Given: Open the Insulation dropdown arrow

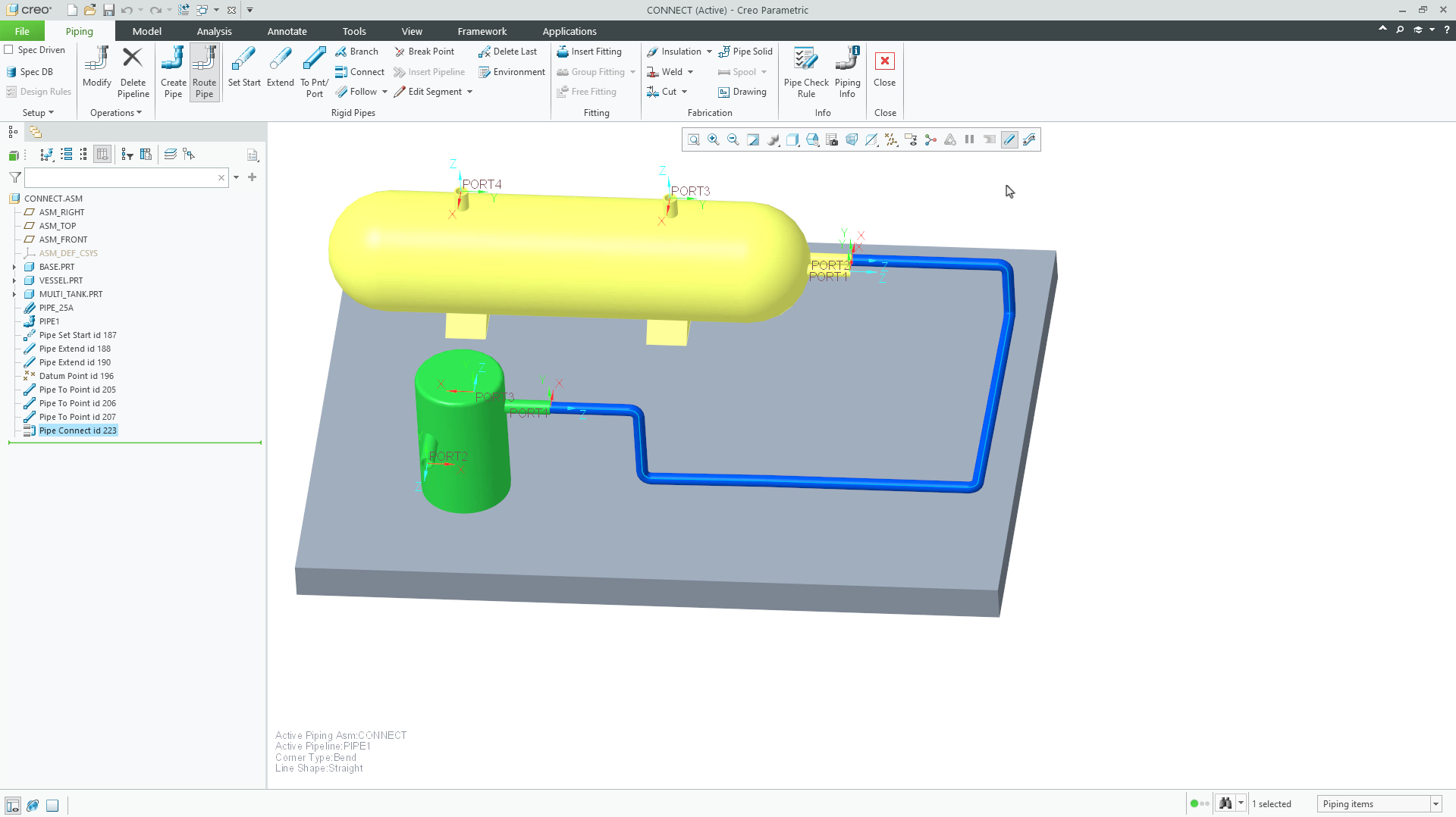Looking at the screenshot, I should tap(709, 52).
